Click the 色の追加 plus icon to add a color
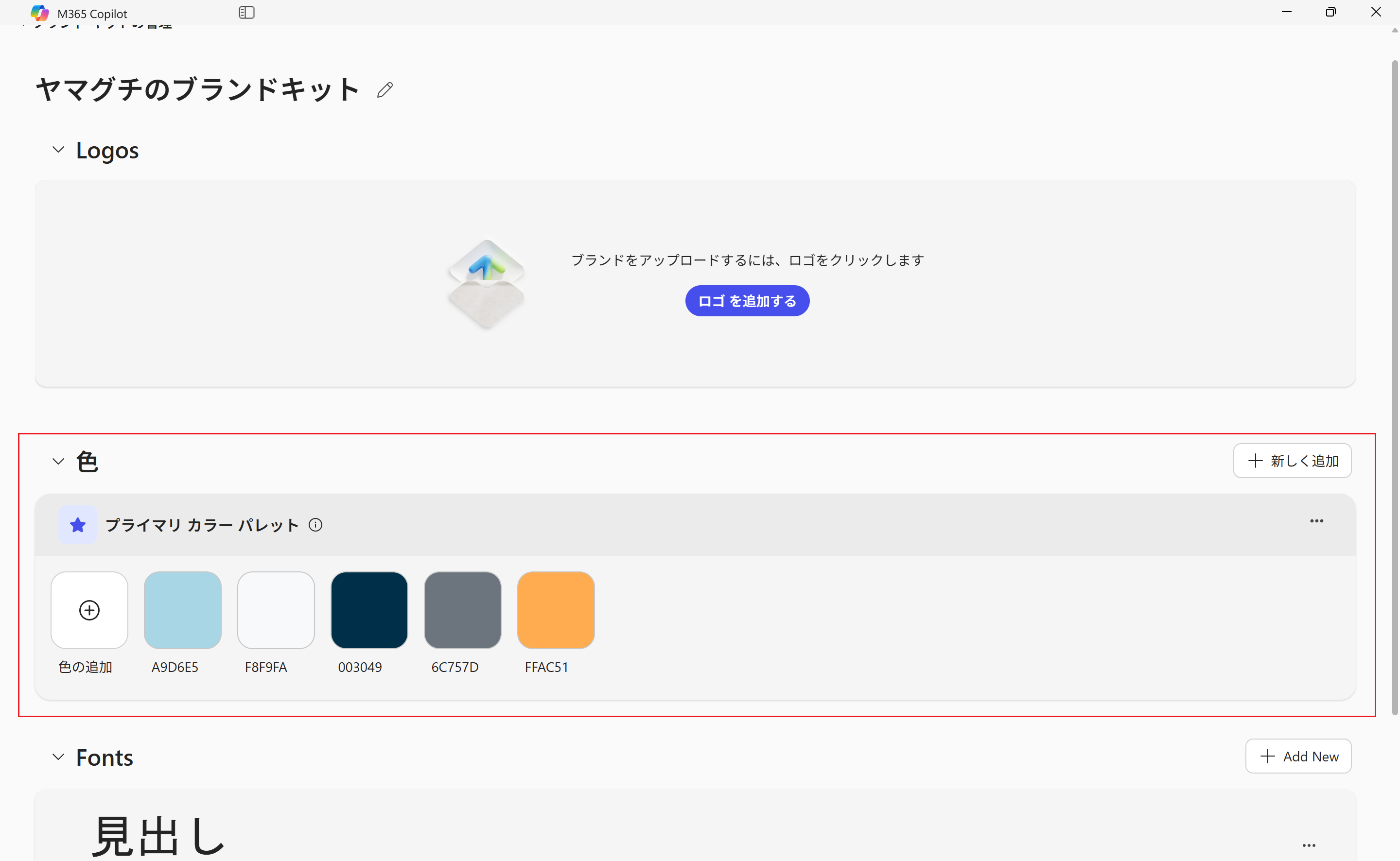This screenshot has width=1400, height=861. tap(89, 610)
